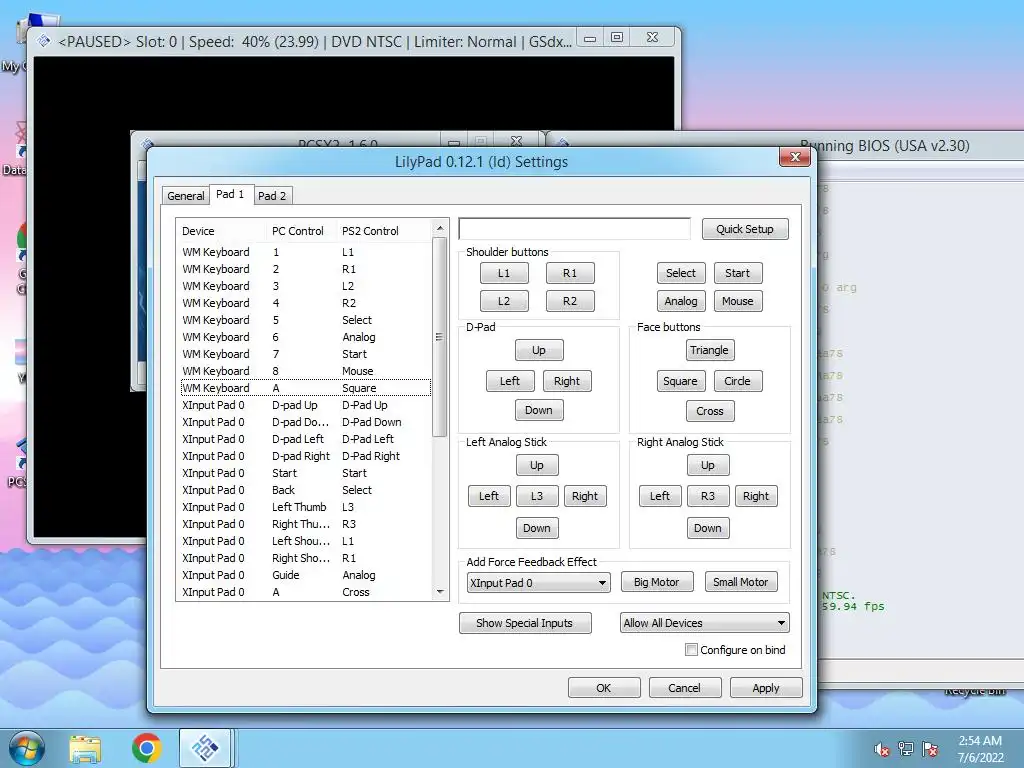Enable Configure on bind checkbox
Screen dimensions: 1024x768
(691, 650)
